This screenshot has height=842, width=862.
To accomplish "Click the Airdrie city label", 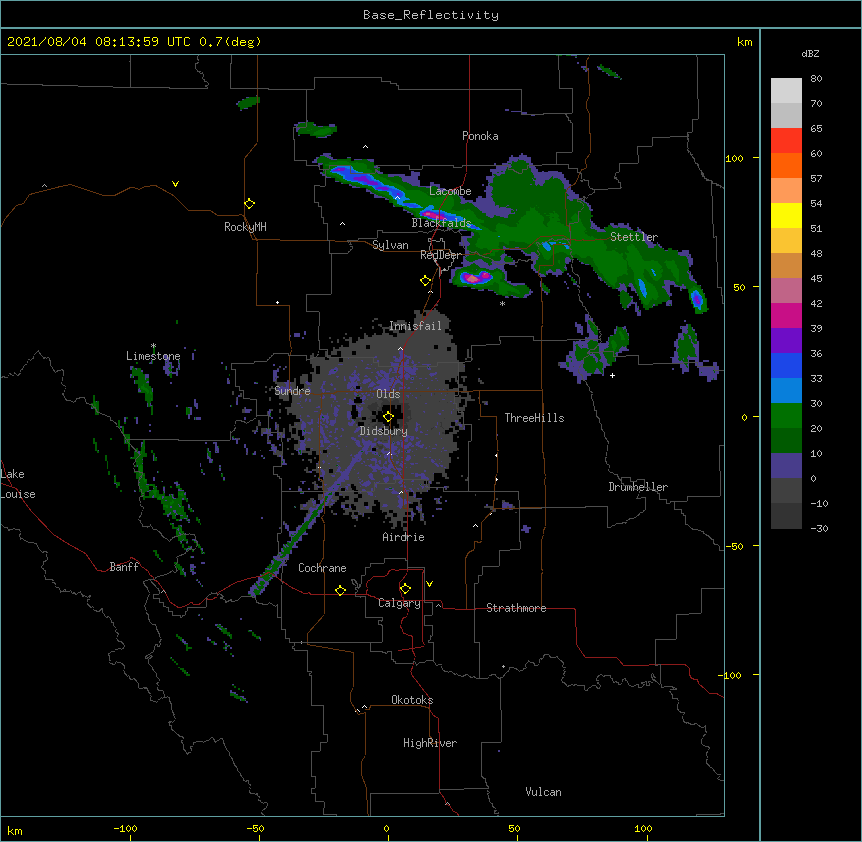I will 404,537.
